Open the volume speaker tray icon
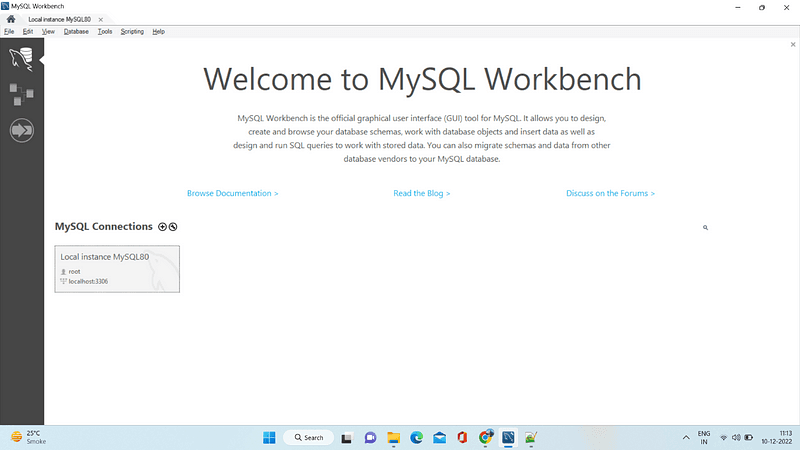800x450 pixels. pyautogui.click(x=736, y=438)
